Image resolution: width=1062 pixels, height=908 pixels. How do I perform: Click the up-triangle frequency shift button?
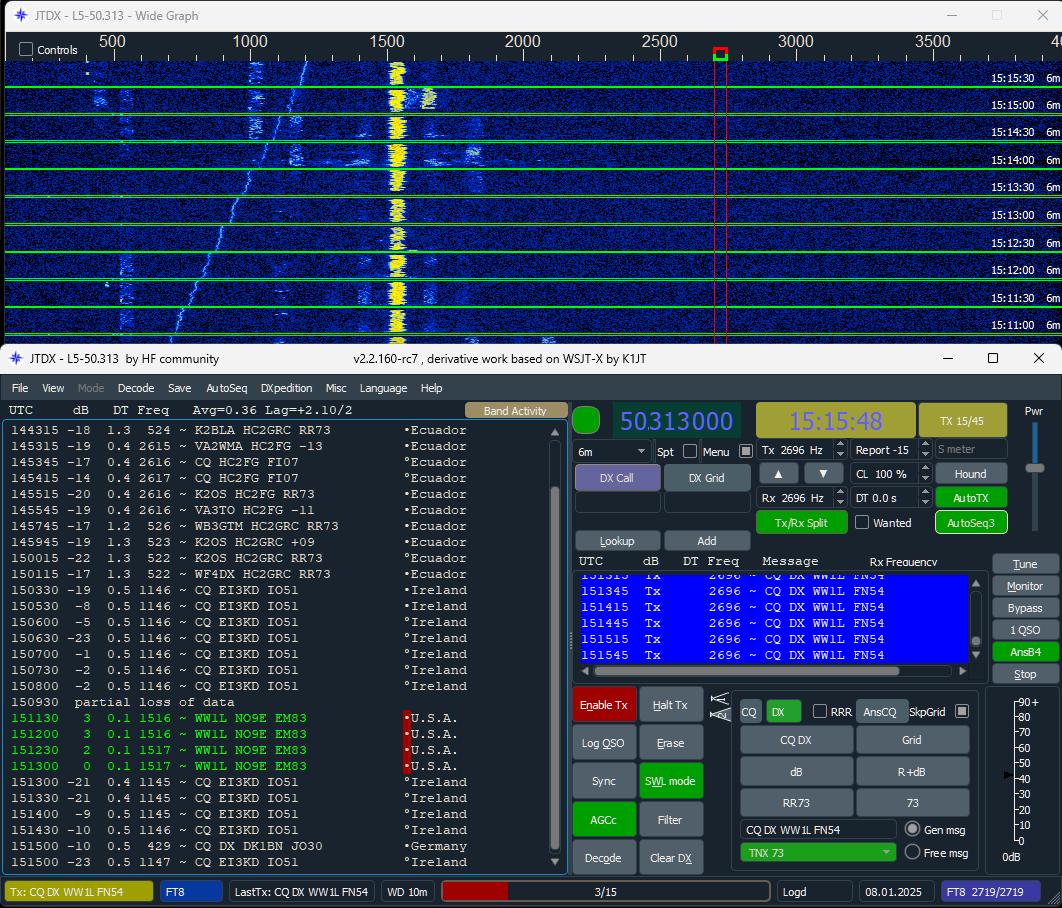[778, 474]
